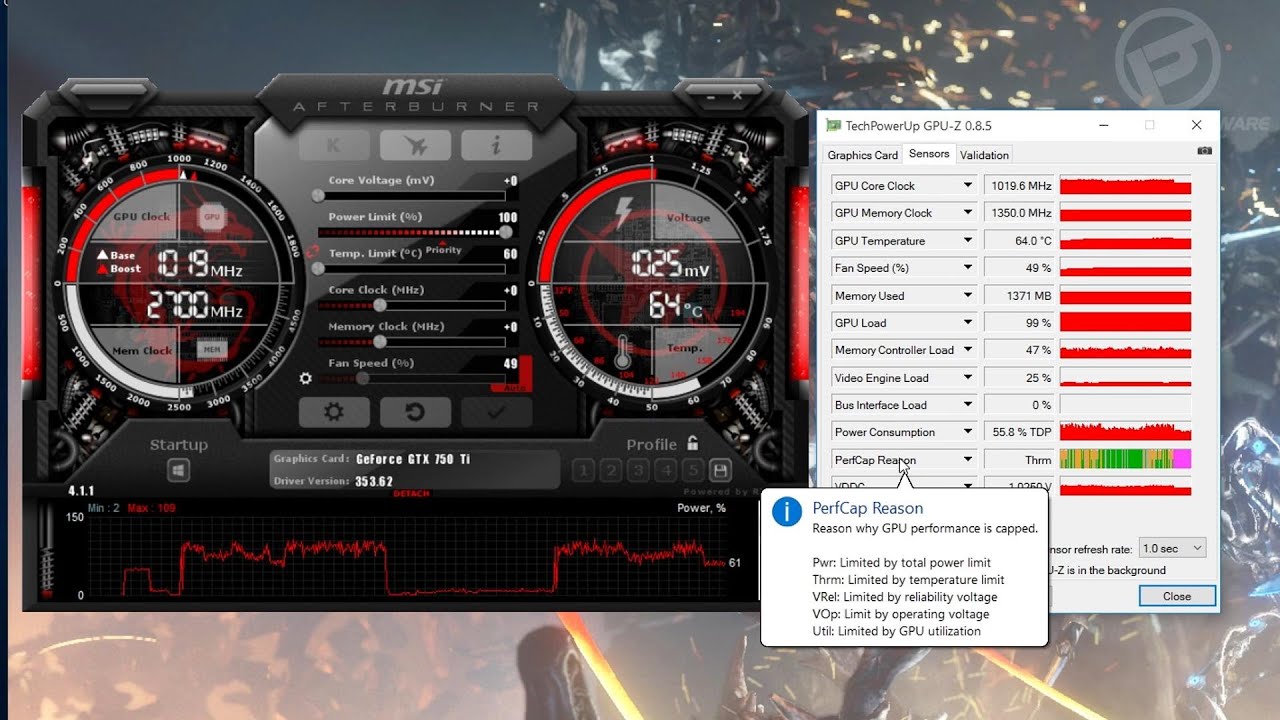This screenshot has height=720, width=1280.
Task: Select profile slot 3 in Afterburner
Action: click(638, 470)
